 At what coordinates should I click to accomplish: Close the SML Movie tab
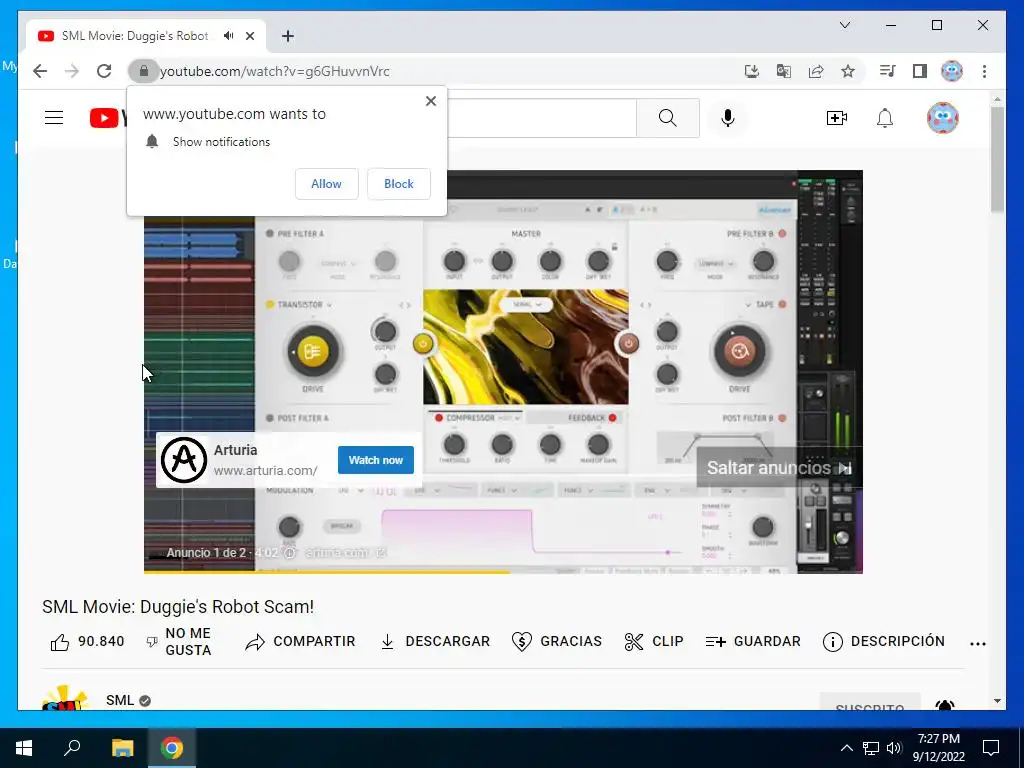249,36
